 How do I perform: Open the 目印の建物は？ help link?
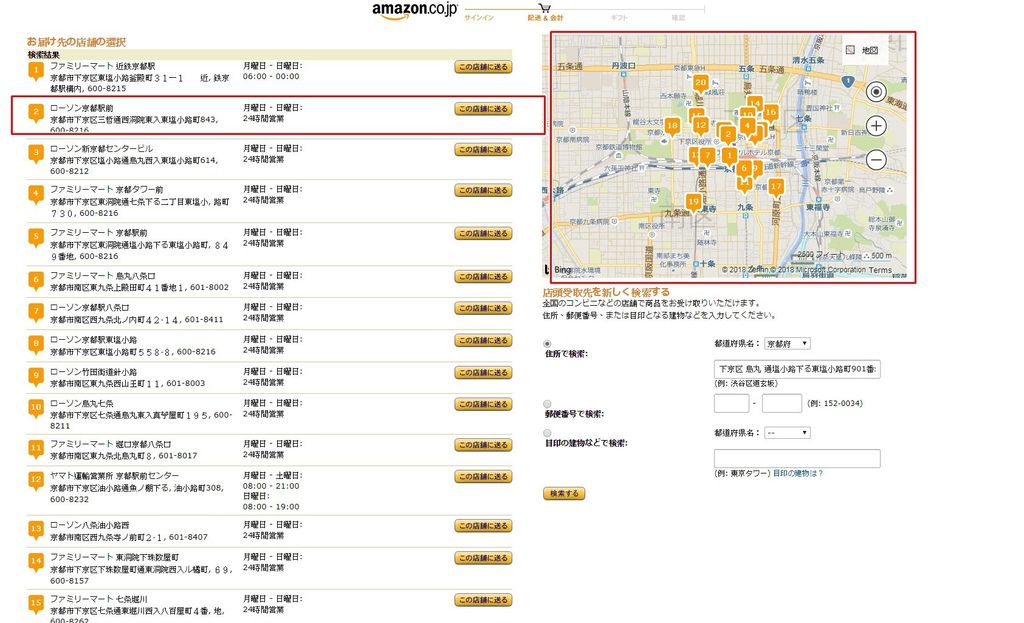[798, 473]
